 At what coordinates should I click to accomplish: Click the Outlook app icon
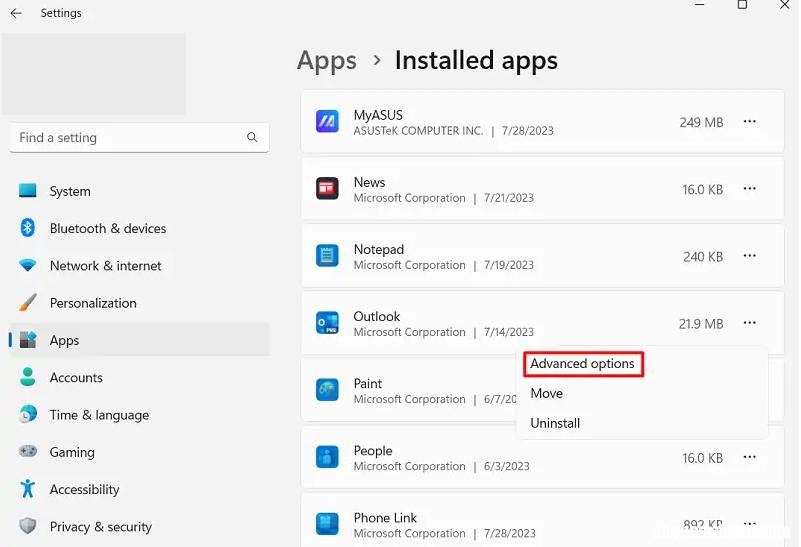pyautogui.click(x=327, y=323)
